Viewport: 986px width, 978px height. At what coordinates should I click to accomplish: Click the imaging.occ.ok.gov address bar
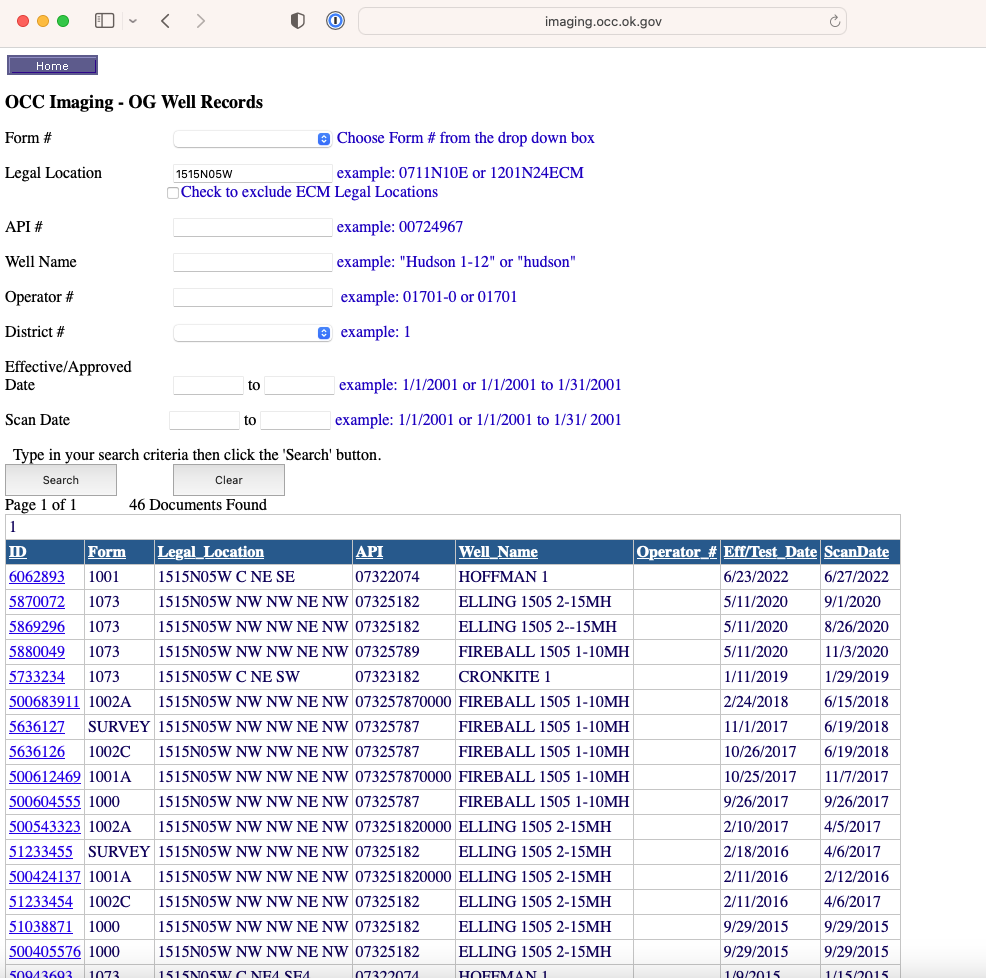602,21
